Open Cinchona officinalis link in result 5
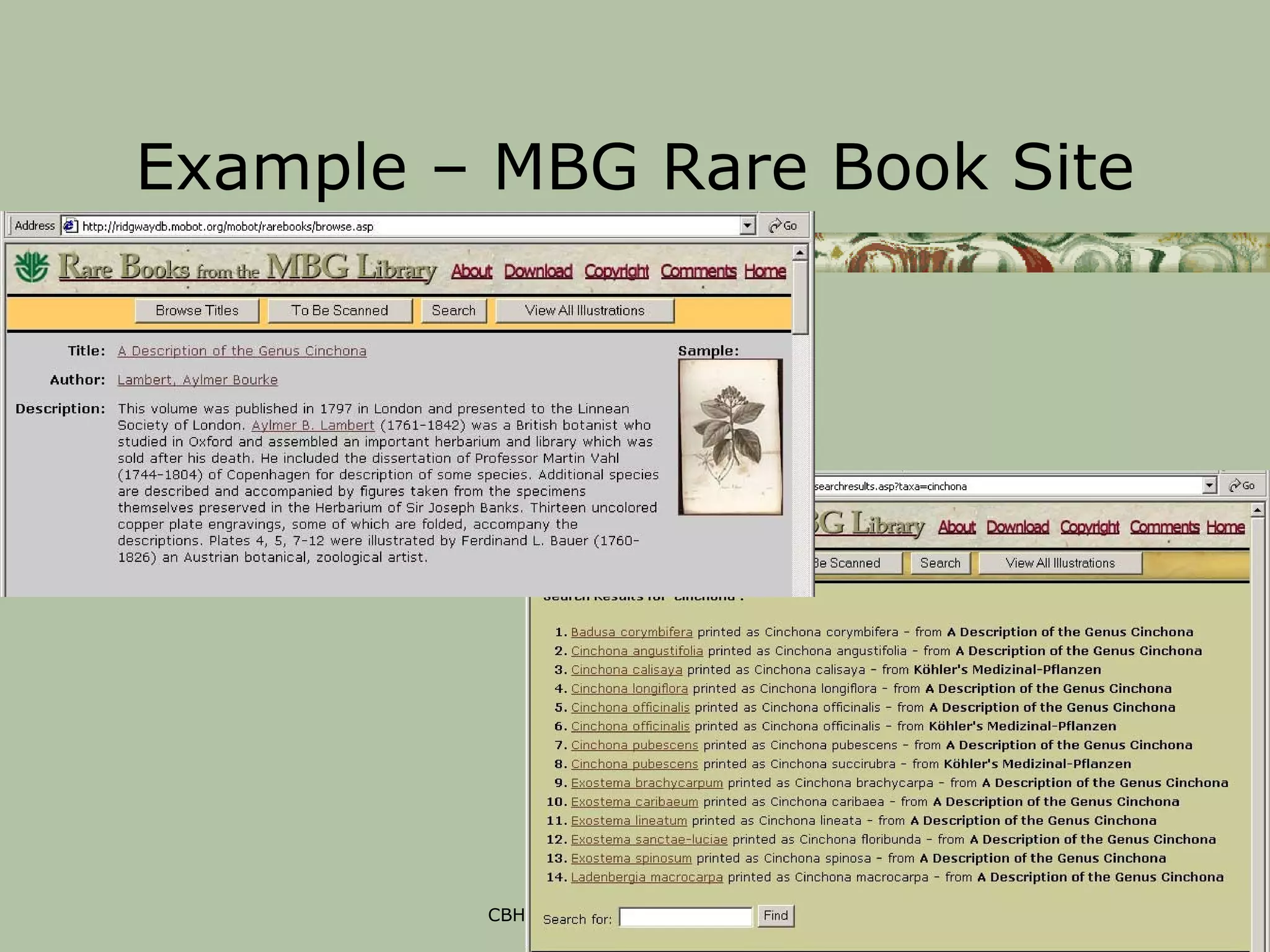Screen dimensions: 1270x952 pos(630,708)
